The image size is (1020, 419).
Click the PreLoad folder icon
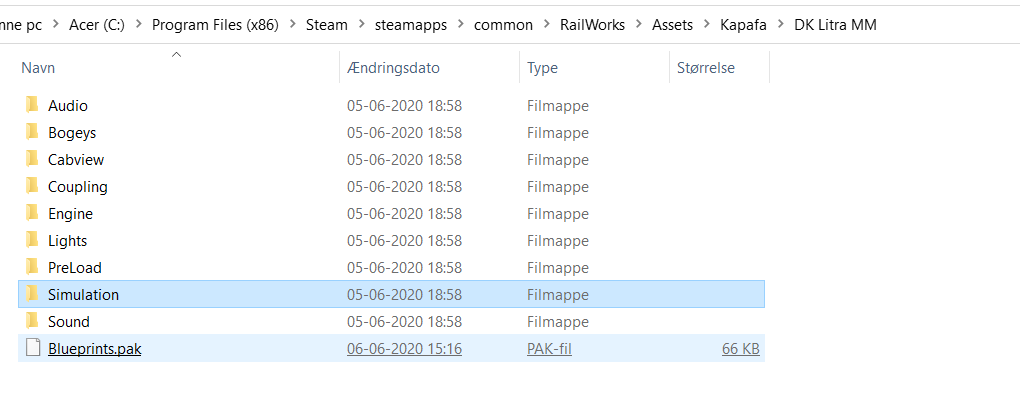pos(32,267)
